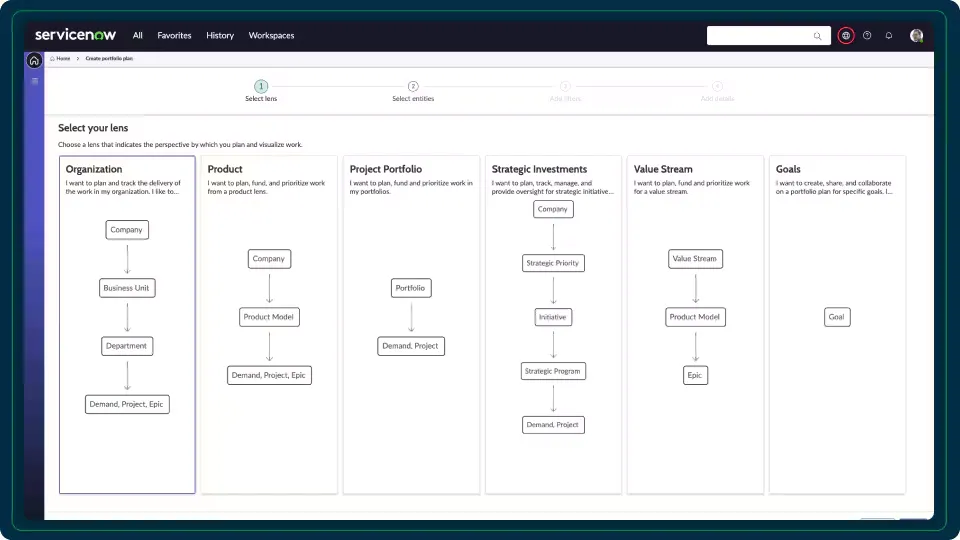
Task: Click Product Model box in Product card
Action: [269, 317]
